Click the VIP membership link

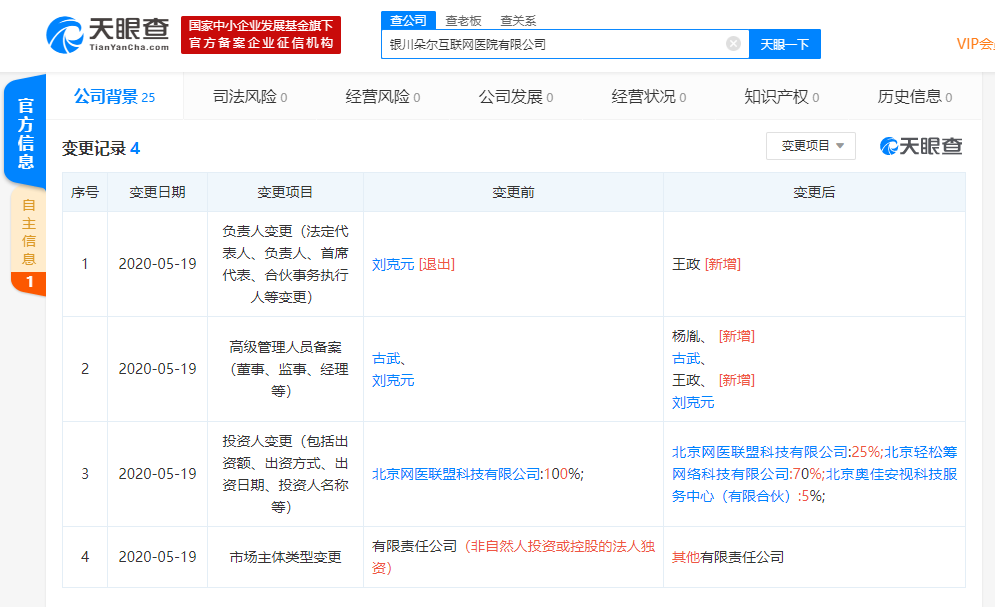tap(975, 44)
